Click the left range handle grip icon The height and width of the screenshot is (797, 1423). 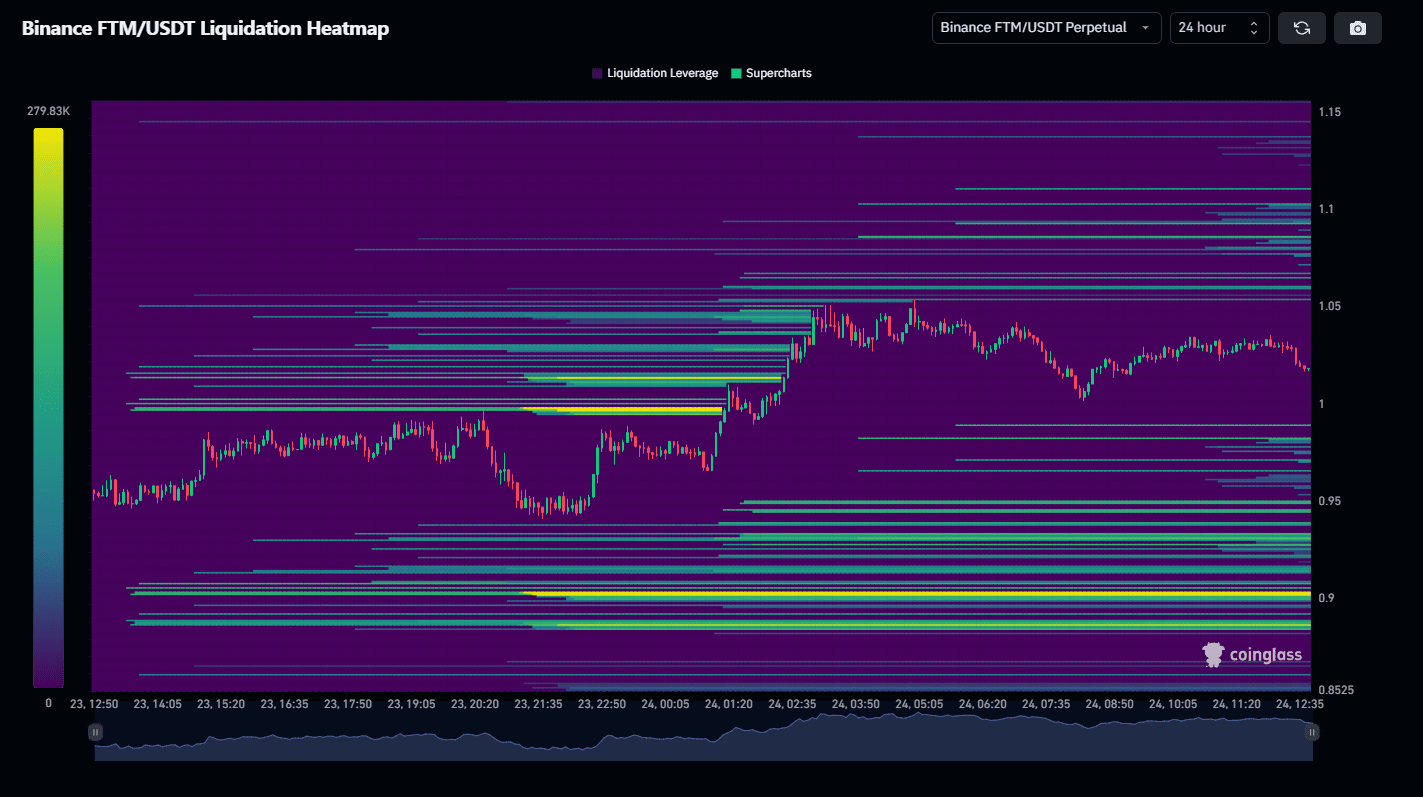tap(95, 732)
